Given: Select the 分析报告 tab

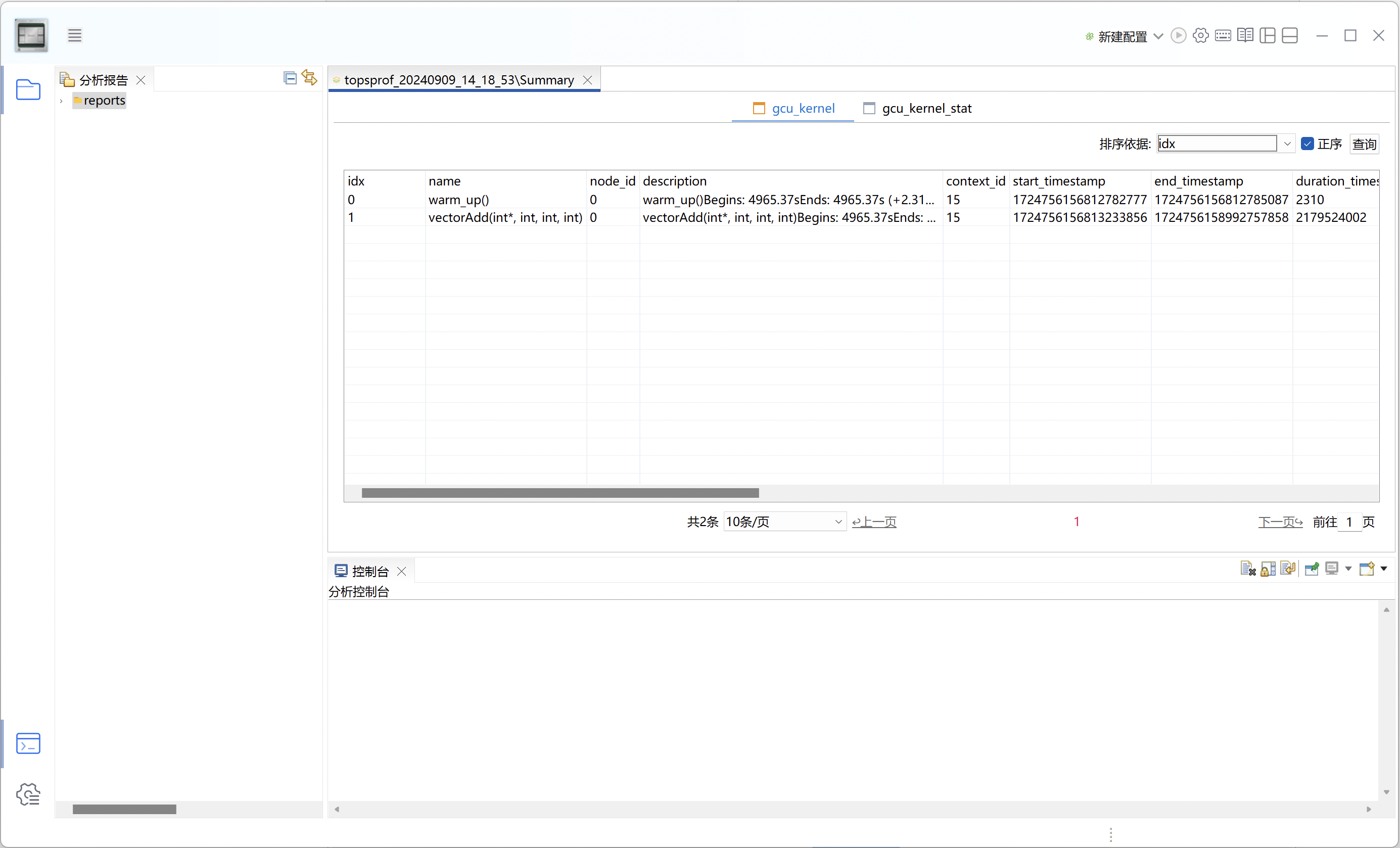Looking at the screenshot, I should coord(104,80).
